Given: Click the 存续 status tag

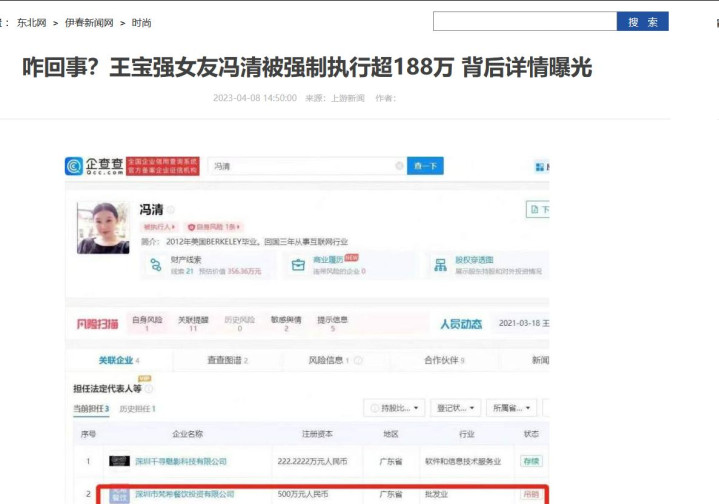Looking at the screenshot, I should (531, 461).
